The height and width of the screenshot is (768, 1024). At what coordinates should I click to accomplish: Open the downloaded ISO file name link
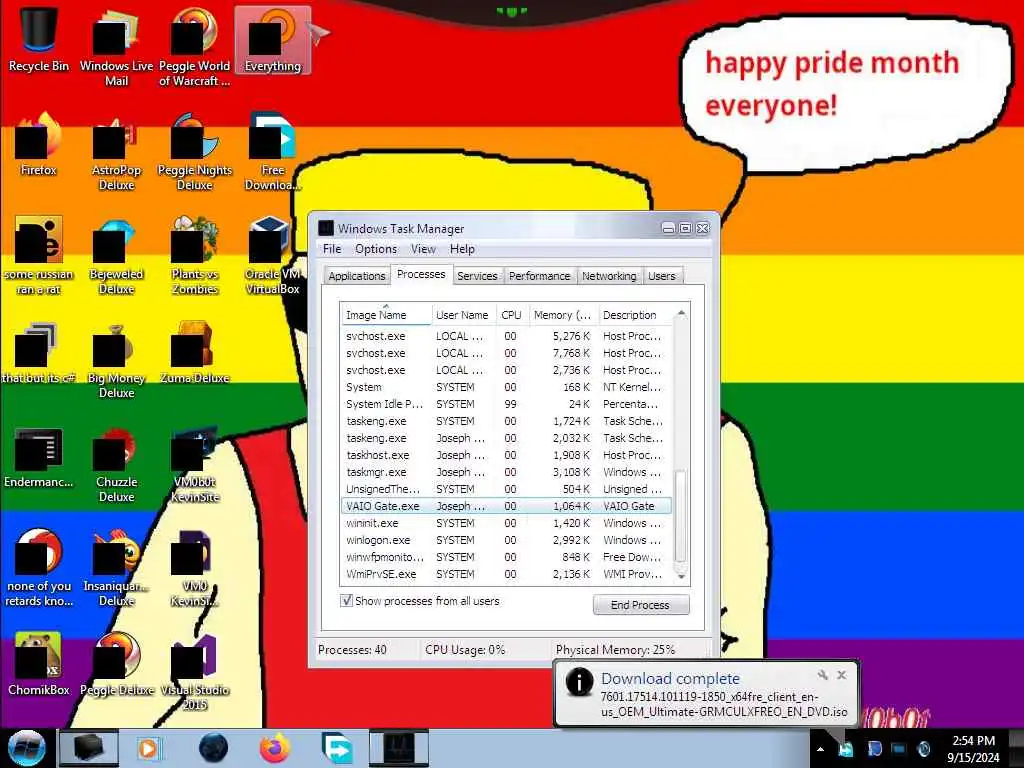coord(724,704)
